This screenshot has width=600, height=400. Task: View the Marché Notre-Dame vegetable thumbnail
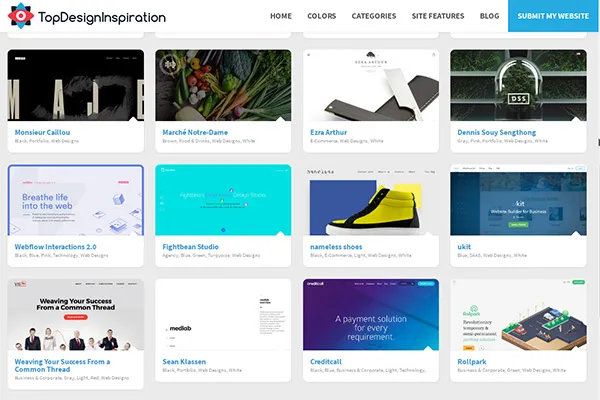tap(223, 85)
